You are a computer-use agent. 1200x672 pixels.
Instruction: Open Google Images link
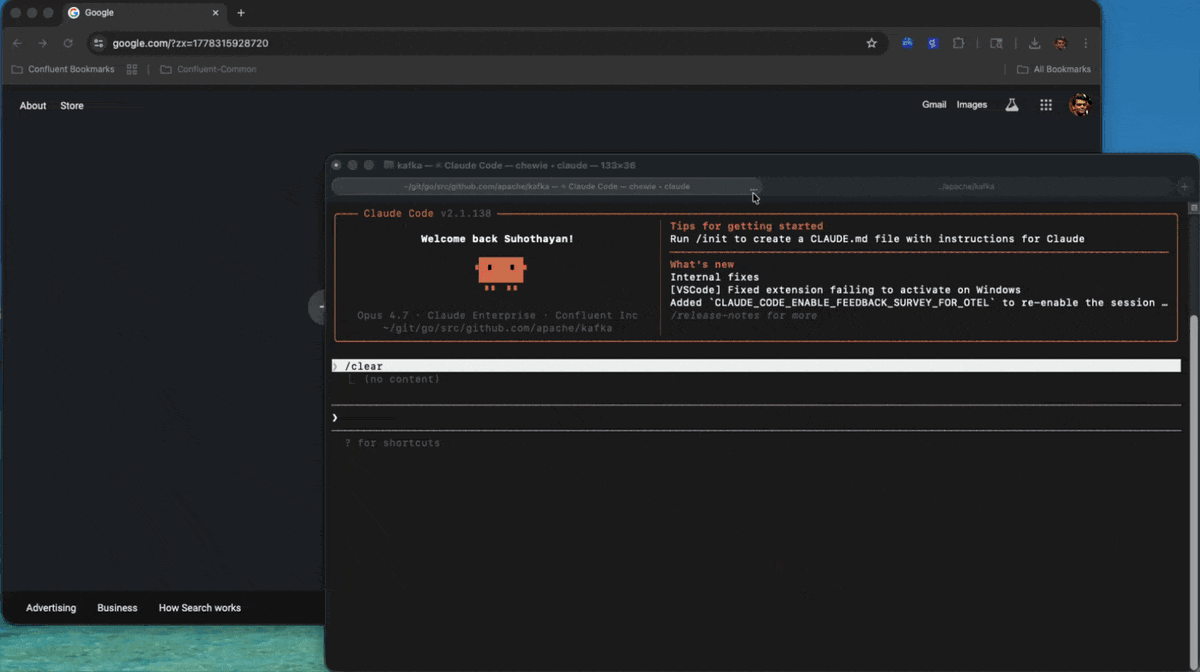972,104
